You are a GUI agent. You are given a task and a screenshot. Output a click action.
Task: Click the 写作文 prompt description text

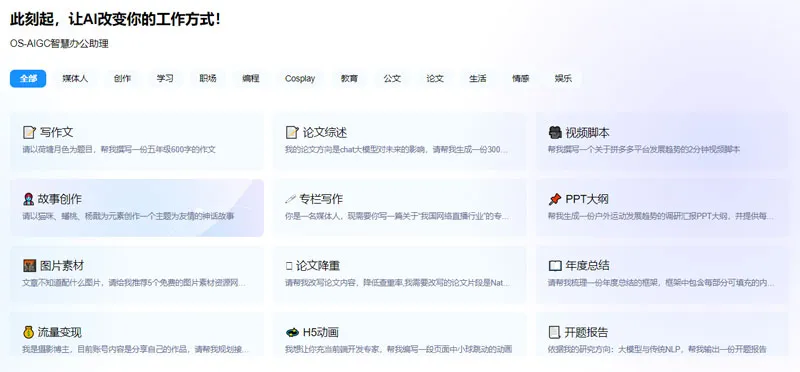119,150
